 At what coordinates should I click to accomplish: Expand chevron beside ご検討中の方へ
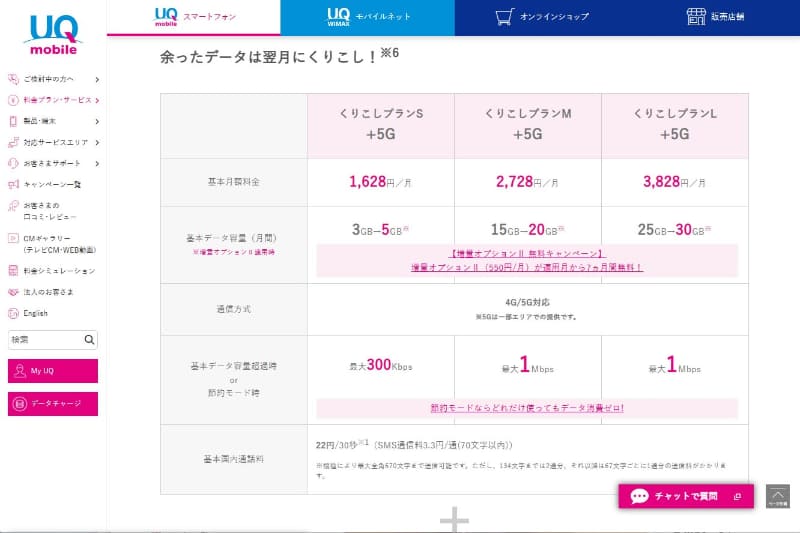97,80
